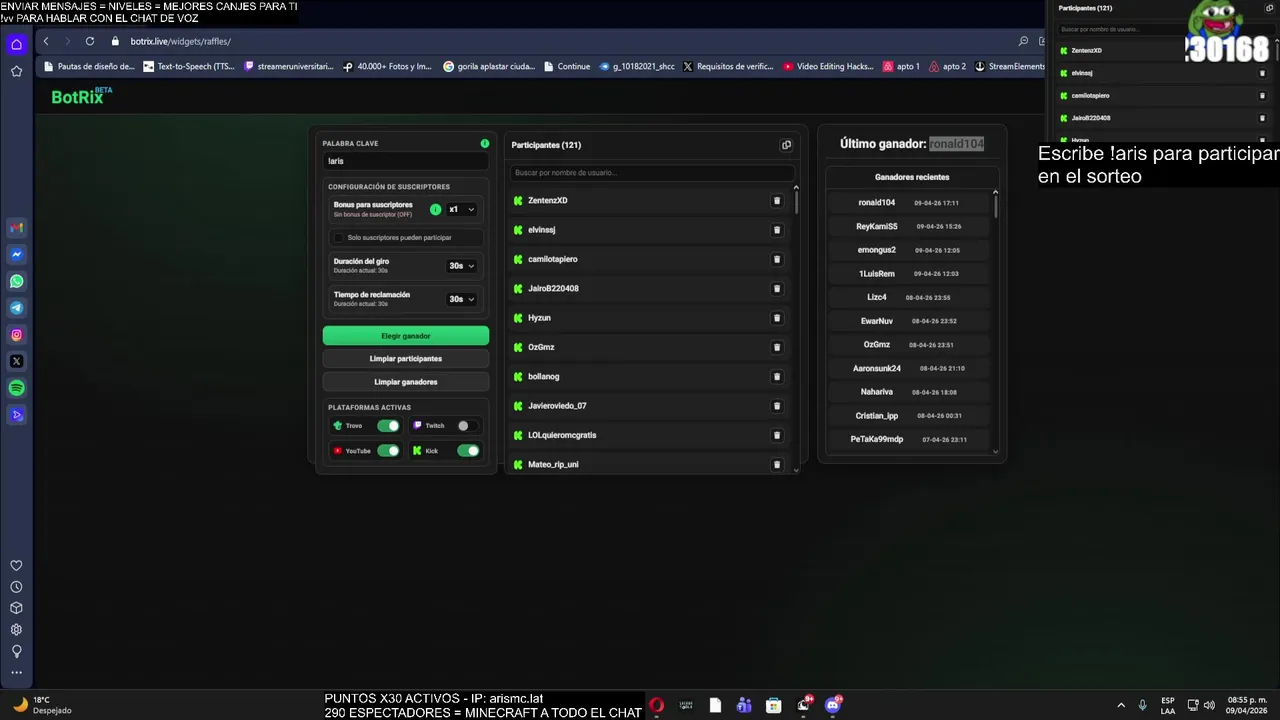
Task: Delete bollanog participant entry
Action: pos(777,377)
